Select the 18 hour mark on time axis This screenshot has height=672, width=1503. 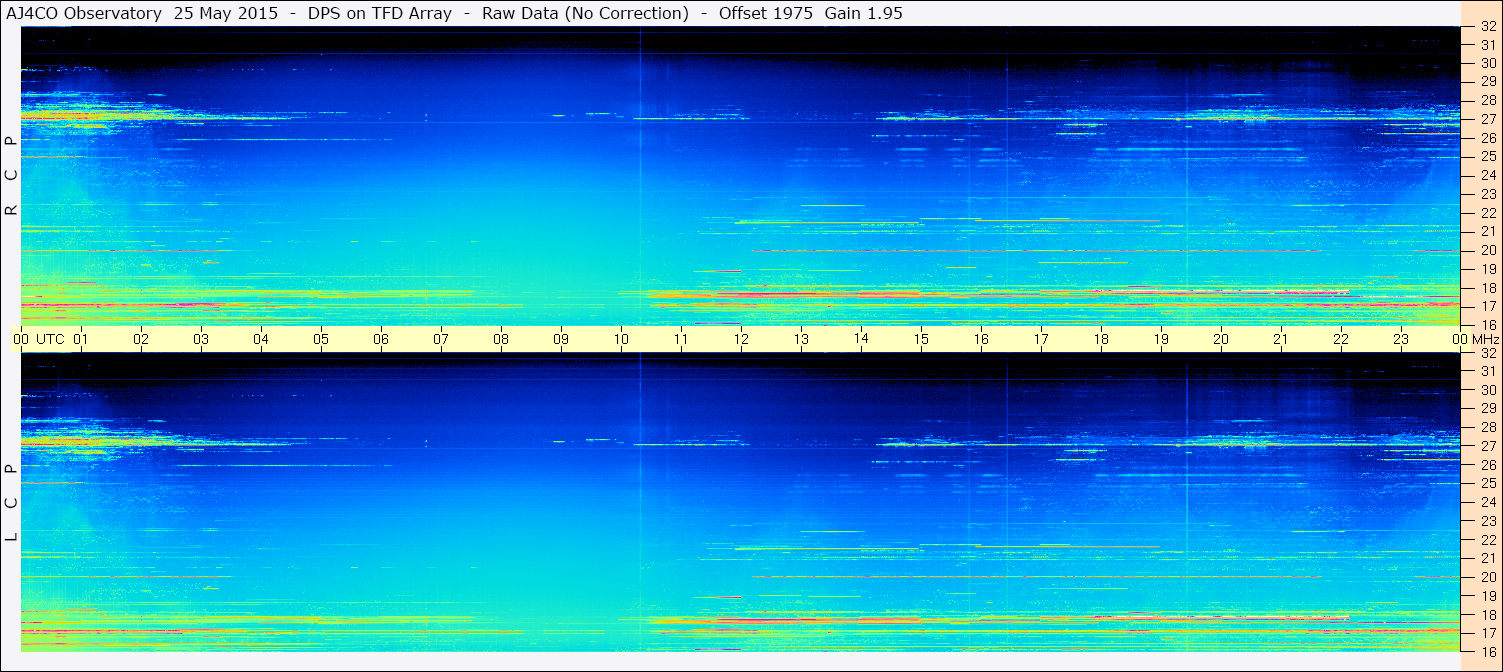tap(1101, 339)
